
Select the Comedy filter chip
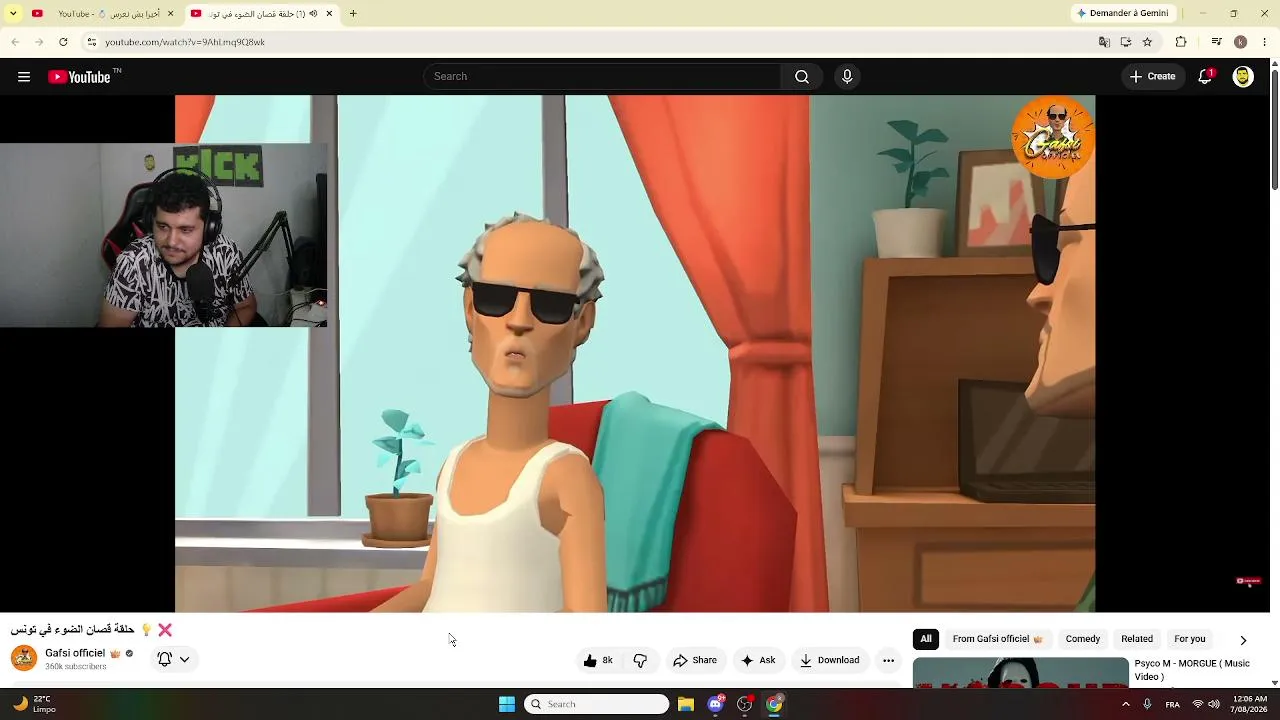(1083, 639)
